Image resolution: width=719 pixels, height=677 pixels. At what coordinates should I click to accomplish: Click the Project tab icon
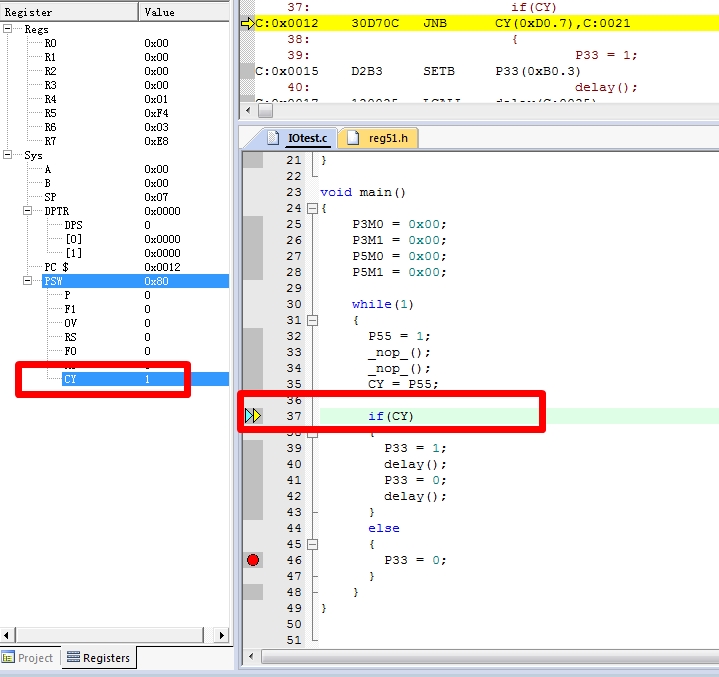pos(8,658)
